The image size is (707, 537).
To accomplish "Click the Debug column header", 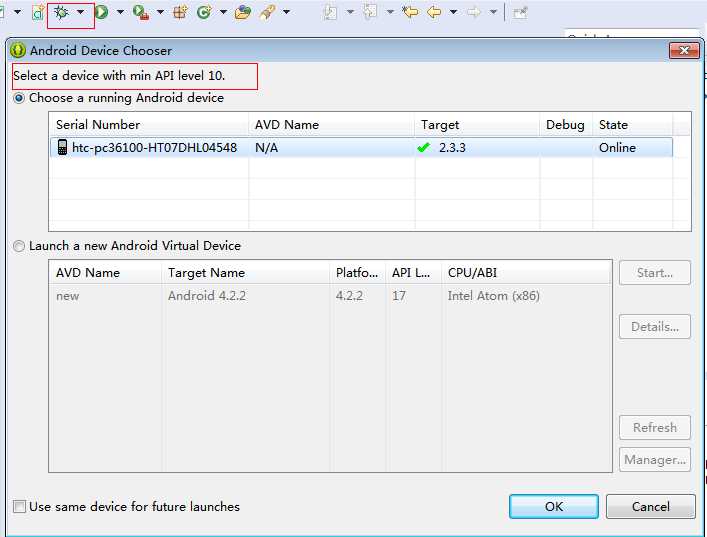I will [x=565, y=124].
